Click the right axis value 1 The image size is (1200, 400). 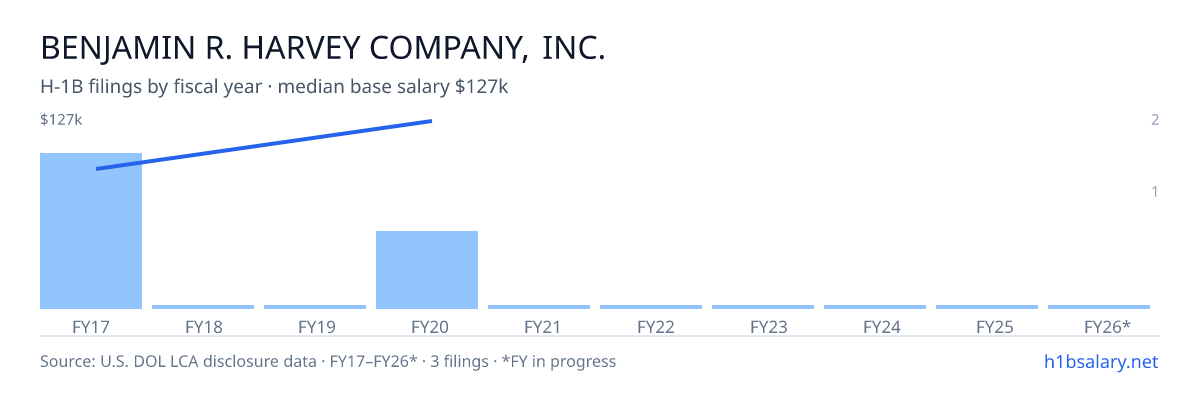pyautogui.click(x=1155, y=191)
